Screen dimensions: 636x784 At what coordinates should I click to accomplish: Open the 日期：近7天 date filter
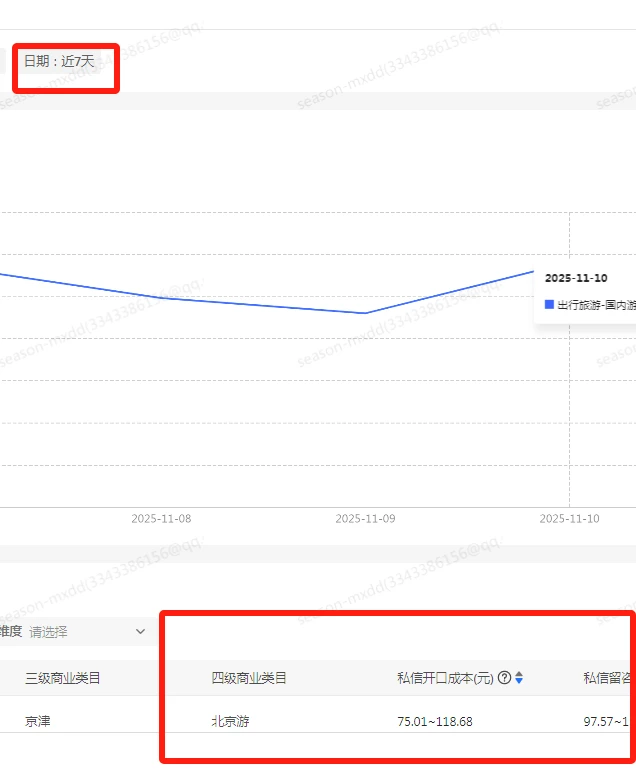(x=59, y=62)
